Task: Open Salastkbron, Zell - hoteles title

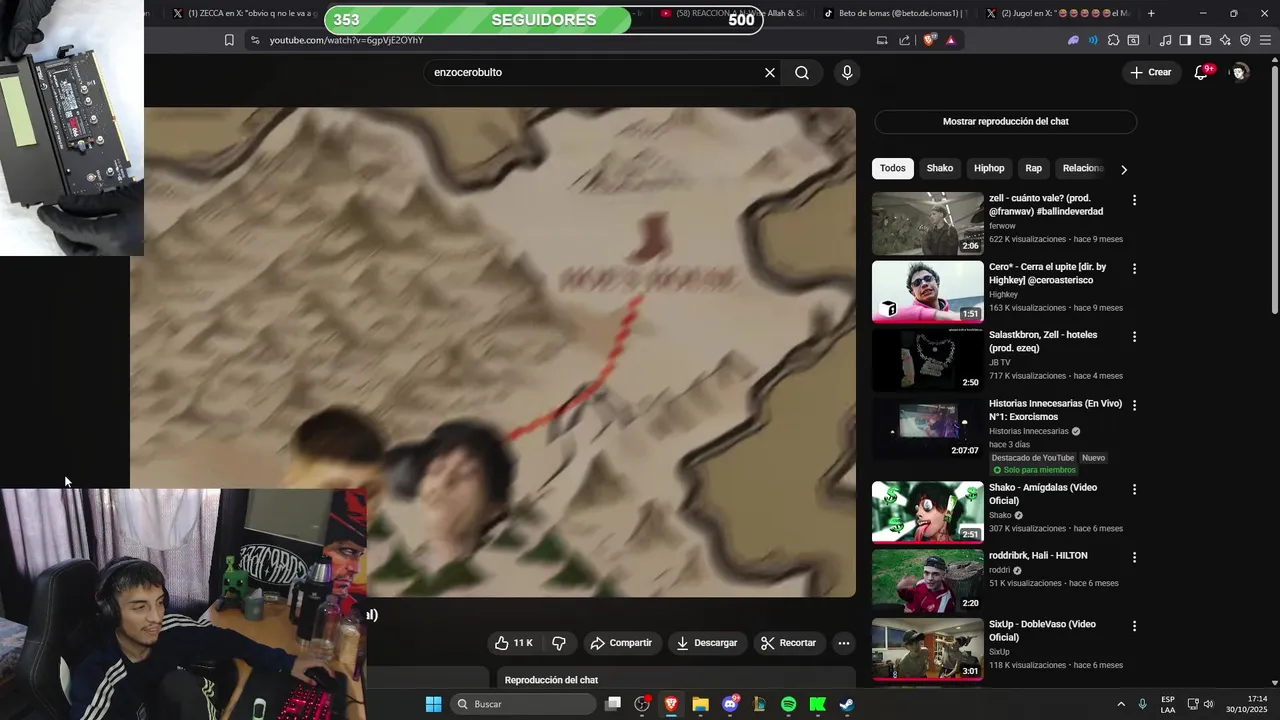Action: coord(1043,341)
